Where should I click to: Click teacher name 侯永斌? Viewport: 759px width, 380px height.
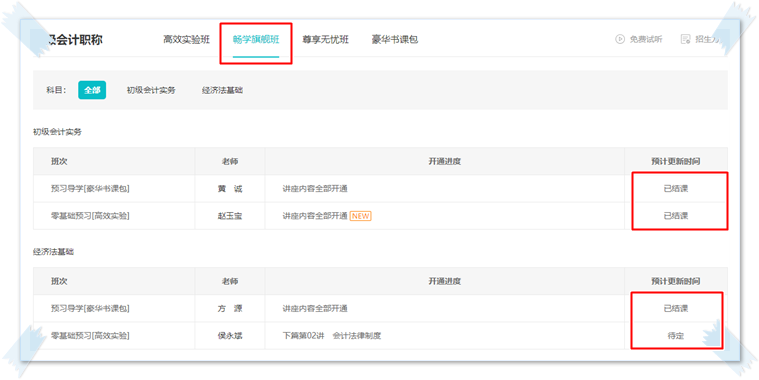tap(230, 335)
